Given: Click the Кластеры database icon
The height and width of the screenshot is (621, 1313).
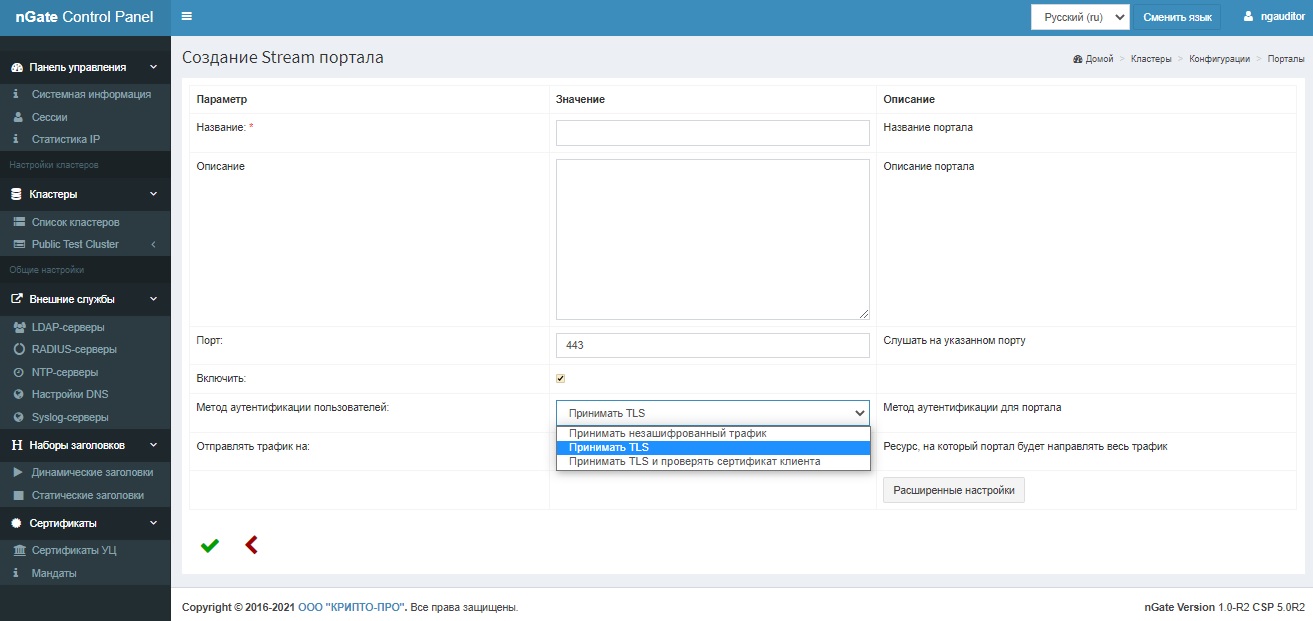Looking at the screenshot, I should pyautogui.click(x=16, y=194).
